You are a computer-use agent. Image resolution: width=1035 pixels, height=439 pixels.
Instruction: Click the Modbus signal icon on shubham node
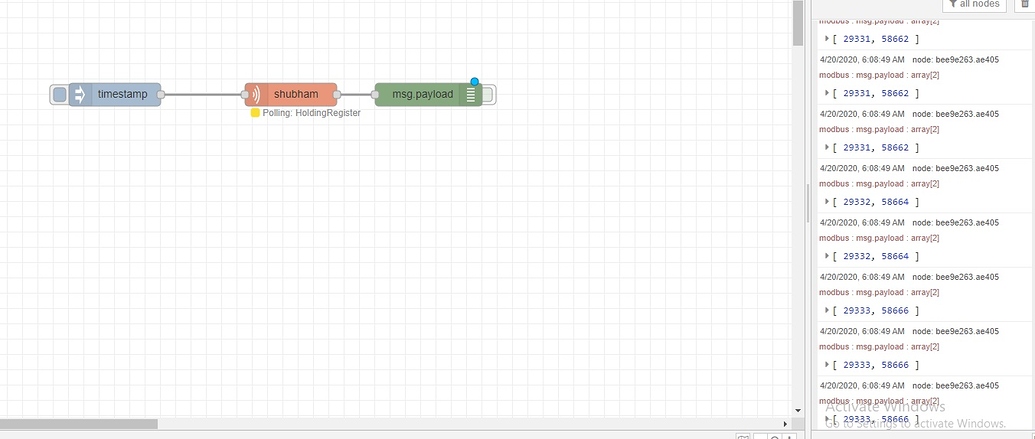click(256, 94)
